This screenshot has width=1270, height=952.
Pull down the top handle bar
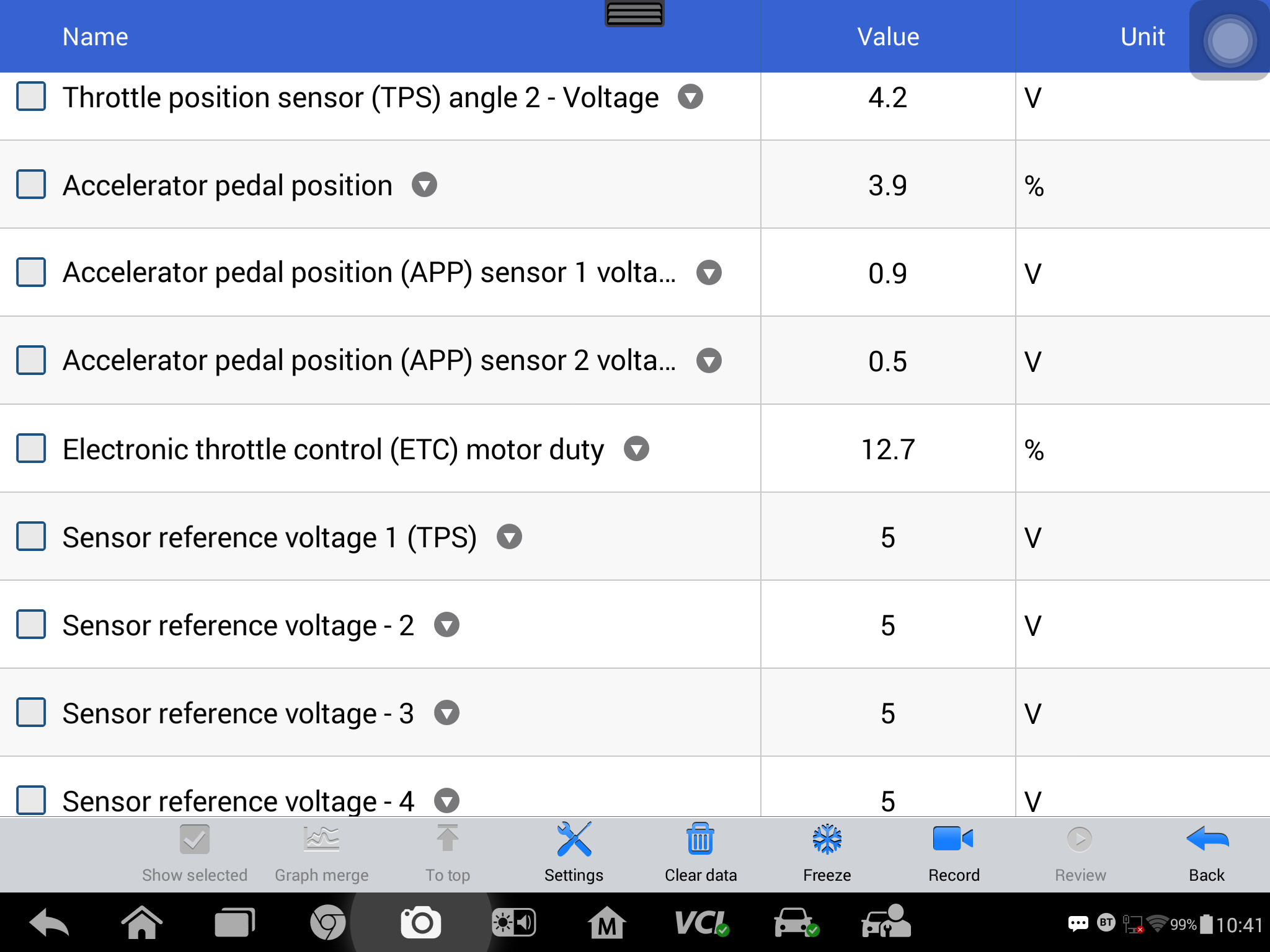tap(634, 14)
